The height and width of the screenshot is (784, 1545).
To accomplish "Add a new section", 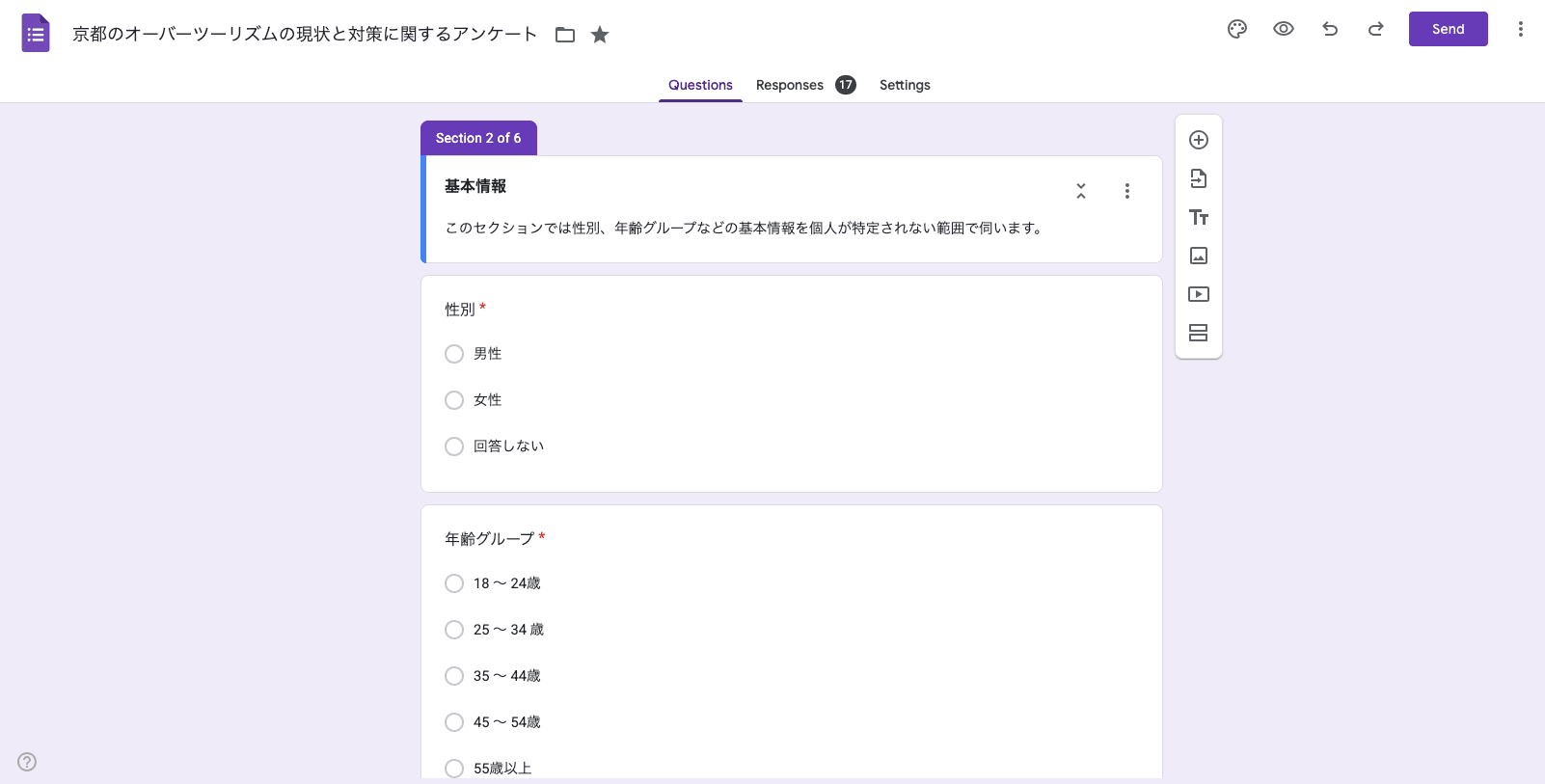I will [x=1199, y=333].
